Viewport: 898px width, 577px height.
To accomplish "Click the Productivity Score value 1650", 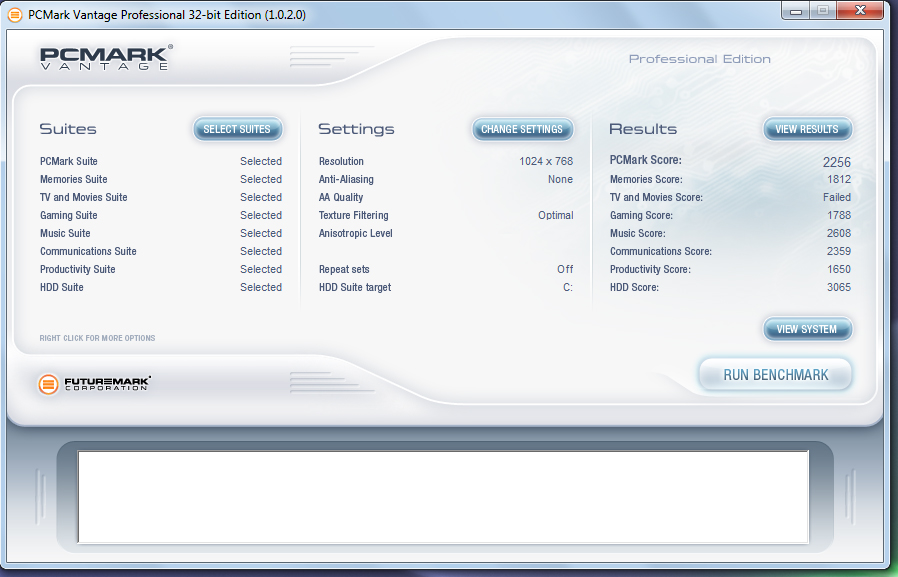I will (x=839, y=269).
